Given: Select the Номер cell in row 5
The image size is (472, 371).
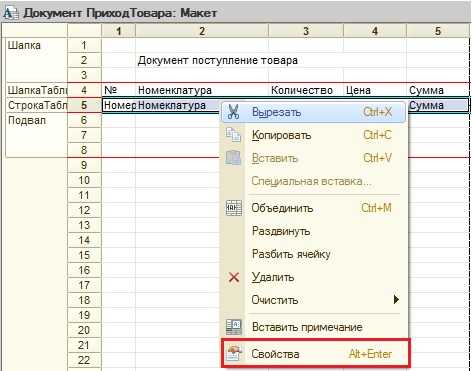Looking at the screenshot, I should (119, 105).
